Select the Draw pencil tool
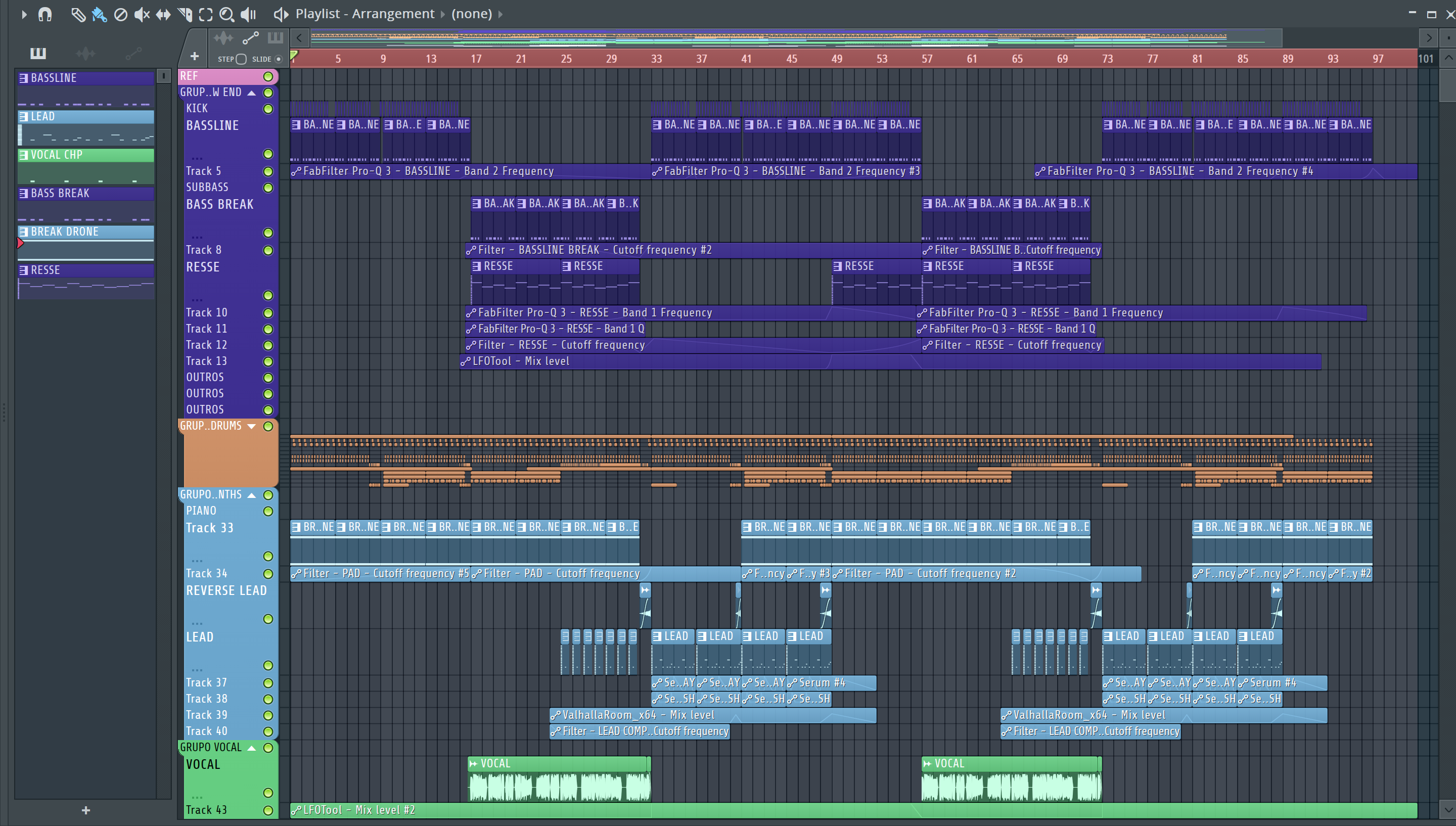Viewport: 1456px width, 826px height. coord(78,14)
